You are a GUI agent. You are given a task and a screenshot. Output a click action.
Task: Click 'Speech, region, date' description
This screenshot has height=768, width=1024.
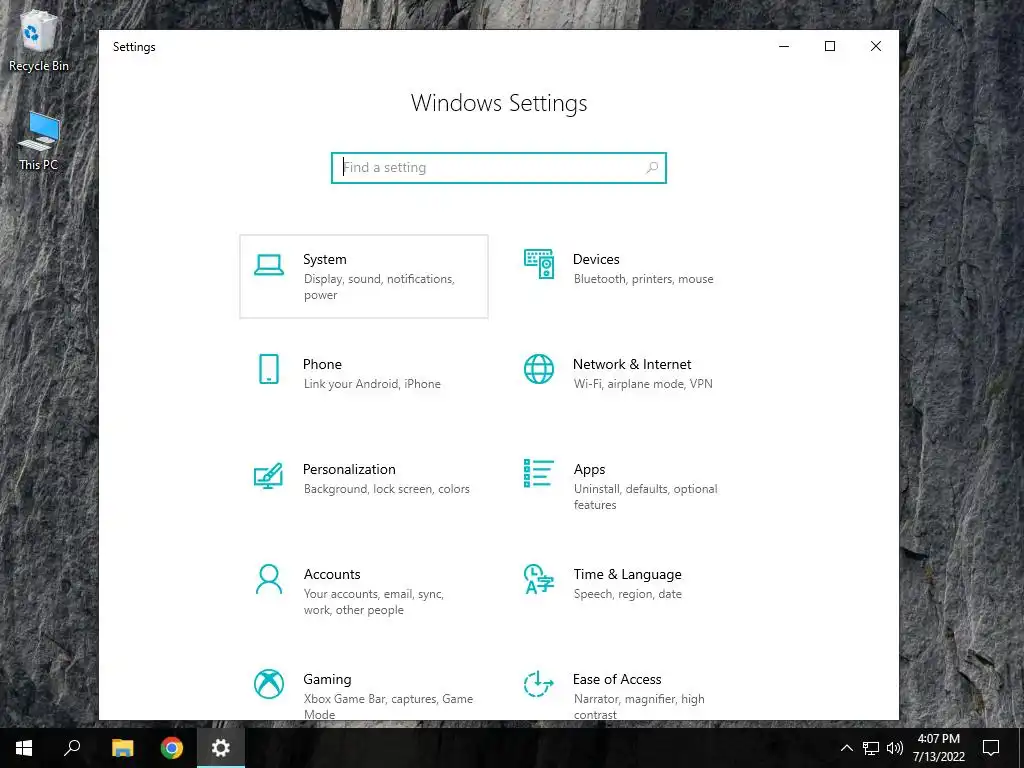[628, 594]
